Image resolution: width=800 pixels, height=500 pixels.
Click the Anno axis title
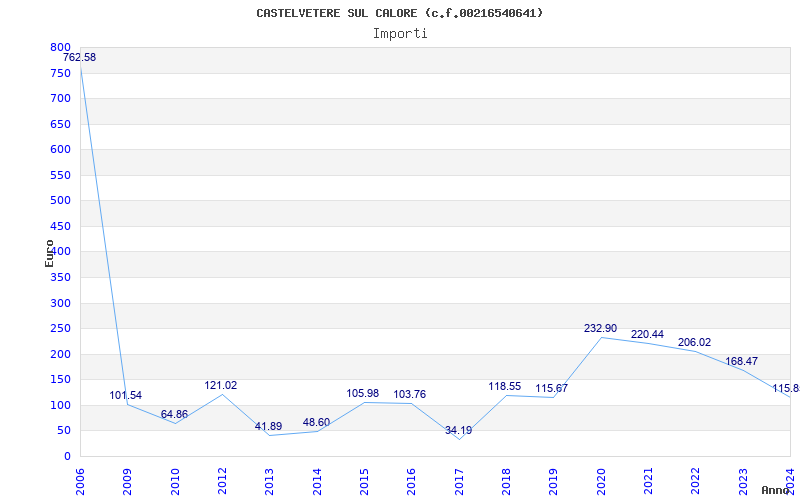(776, 490)
